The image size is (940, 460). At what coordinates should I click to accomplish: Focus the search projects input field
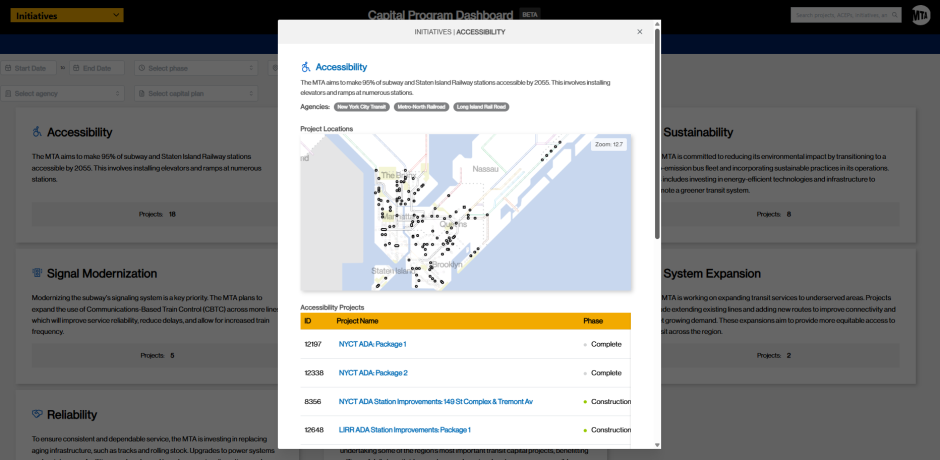(846, 15)
